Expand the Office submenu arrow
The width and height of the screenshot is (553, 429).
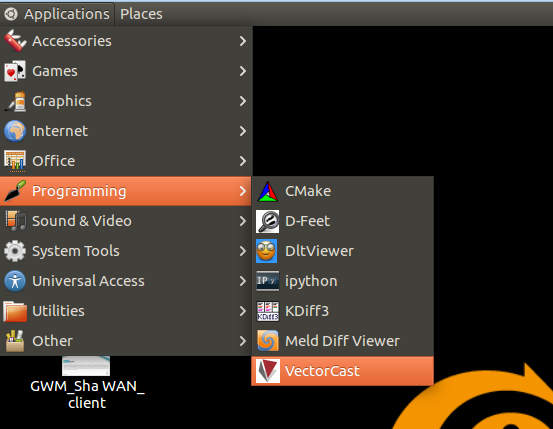[243, 161]
